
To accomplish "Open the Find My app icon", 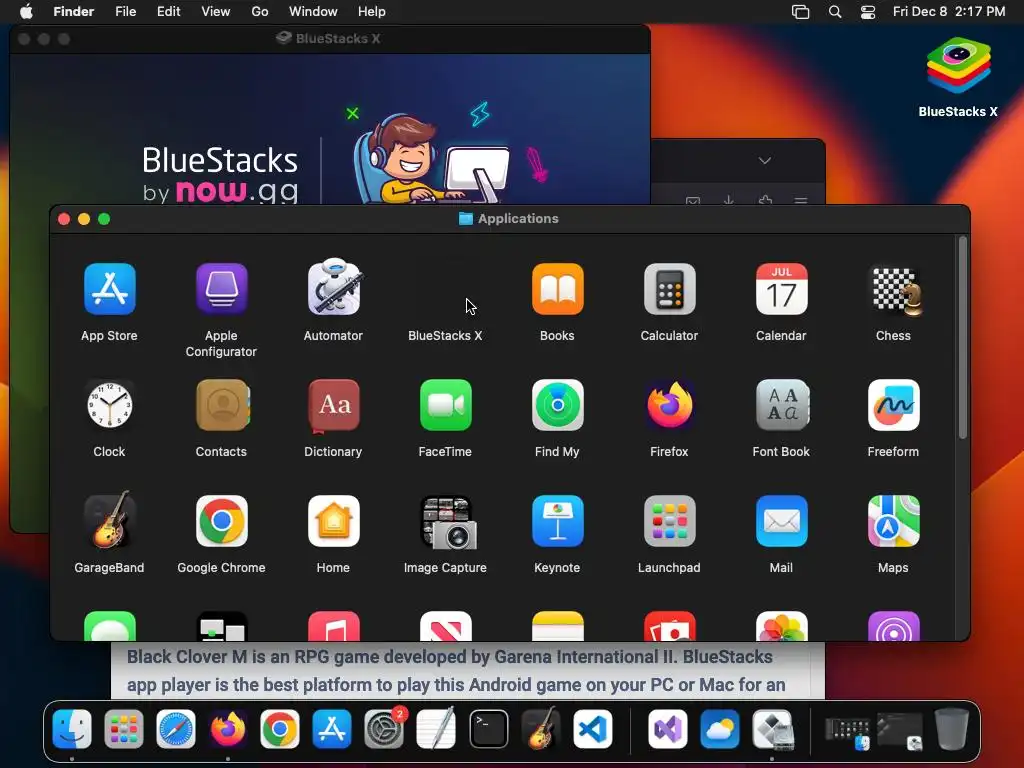I will 557,406.
